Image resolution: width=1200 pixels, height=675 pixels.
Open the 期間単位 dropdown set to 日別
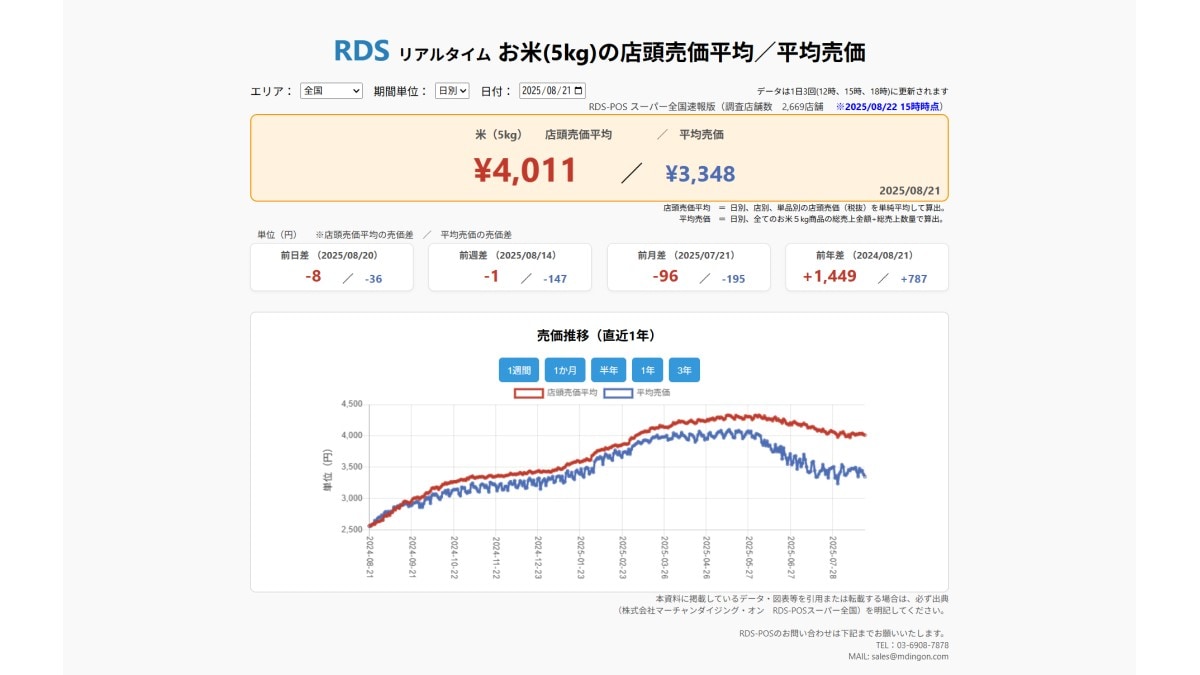pyautogui.click(x=452, y=90)
